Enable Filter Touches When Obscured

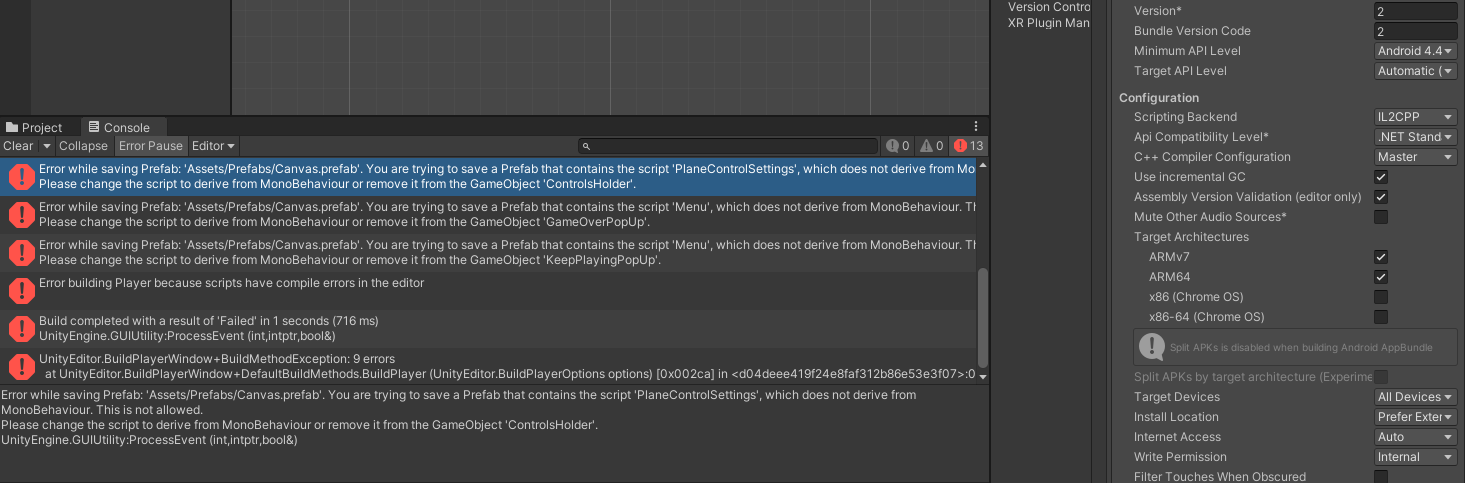1381,477
